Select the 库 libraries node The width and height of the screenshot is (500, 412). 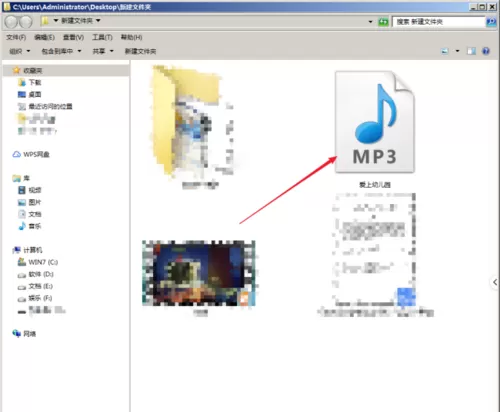(x=26, y=178)
